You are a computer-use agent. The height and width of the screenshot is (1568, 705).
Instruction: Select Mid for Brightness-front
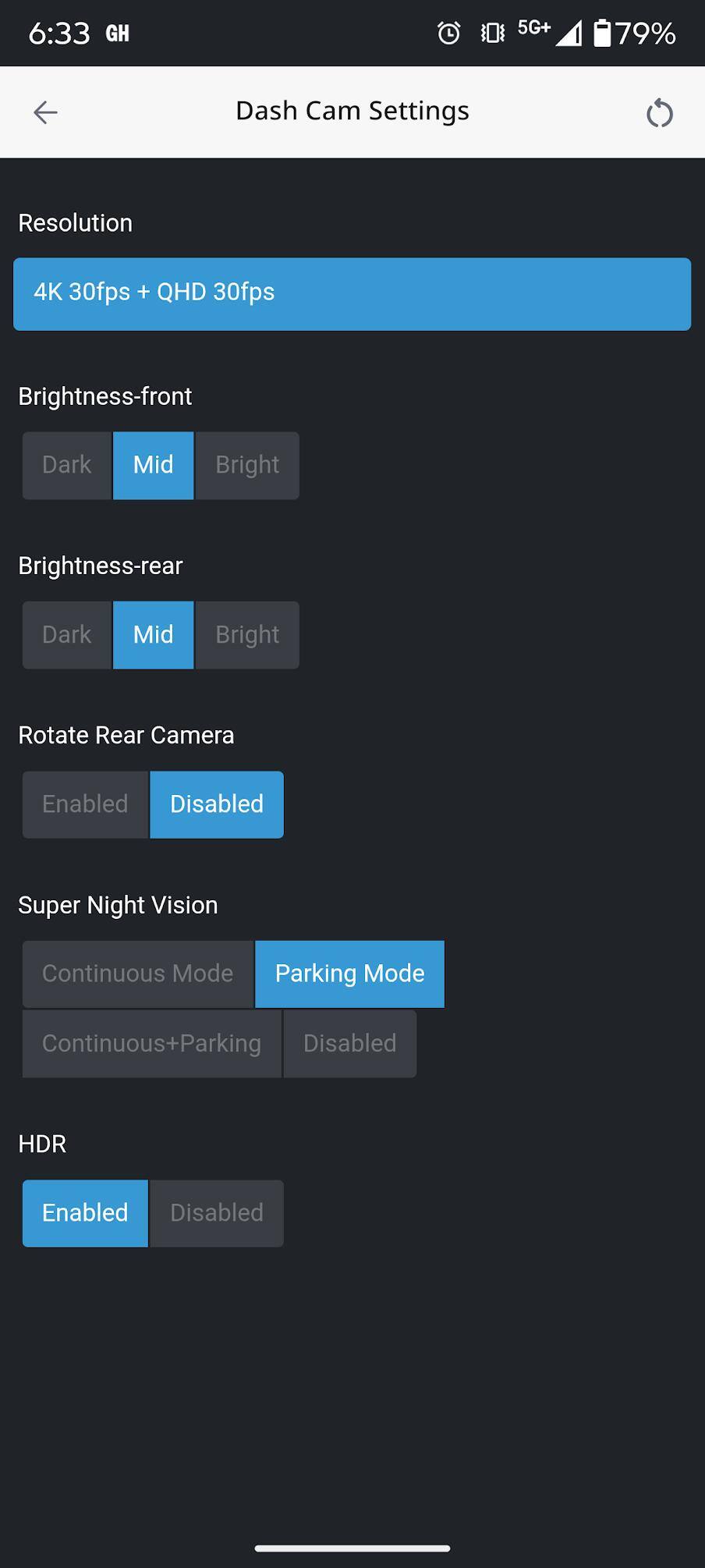(154, 465)
